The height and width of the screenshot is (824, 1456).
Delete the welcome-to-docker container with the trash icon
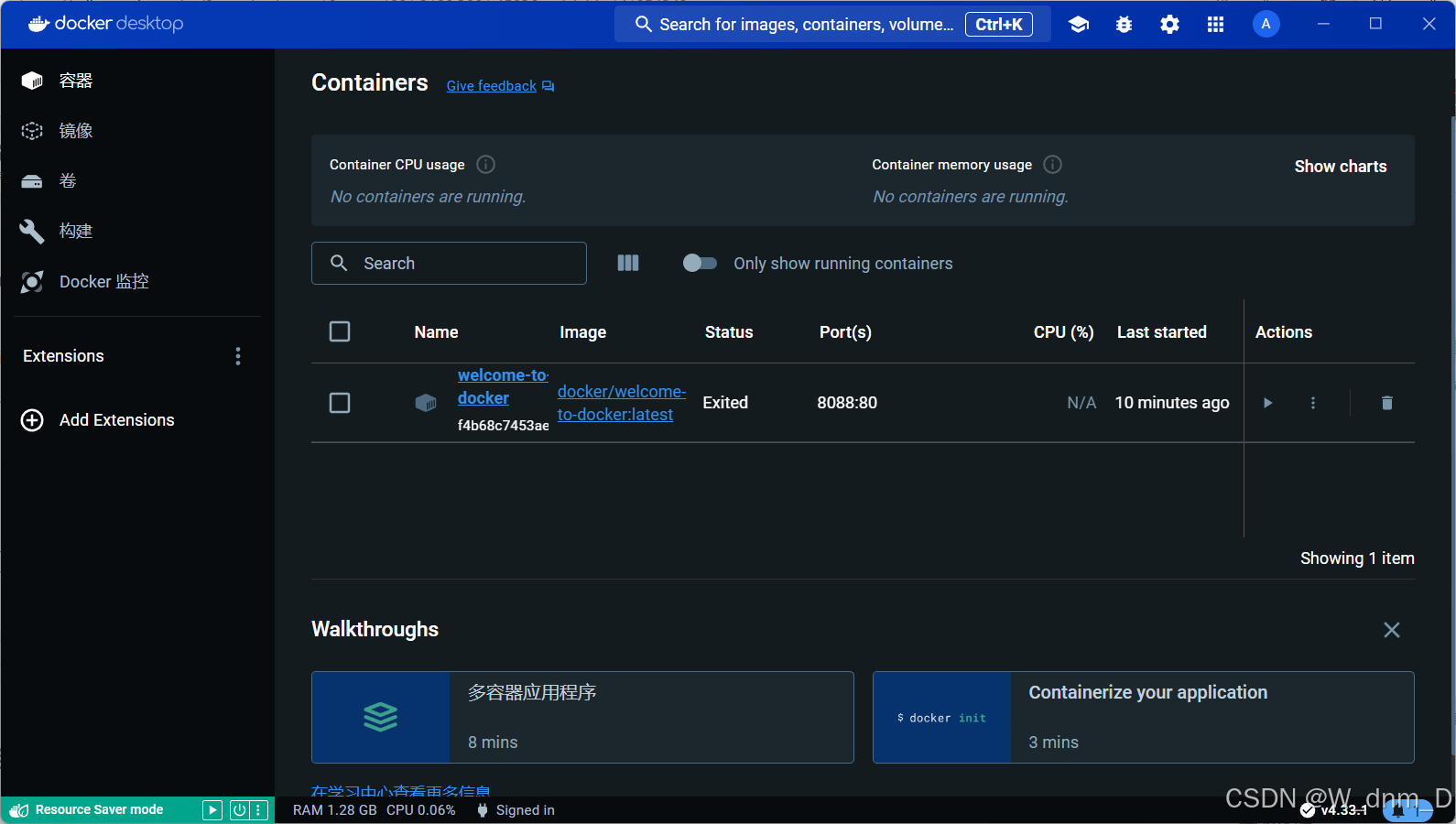coord(1387,403)
